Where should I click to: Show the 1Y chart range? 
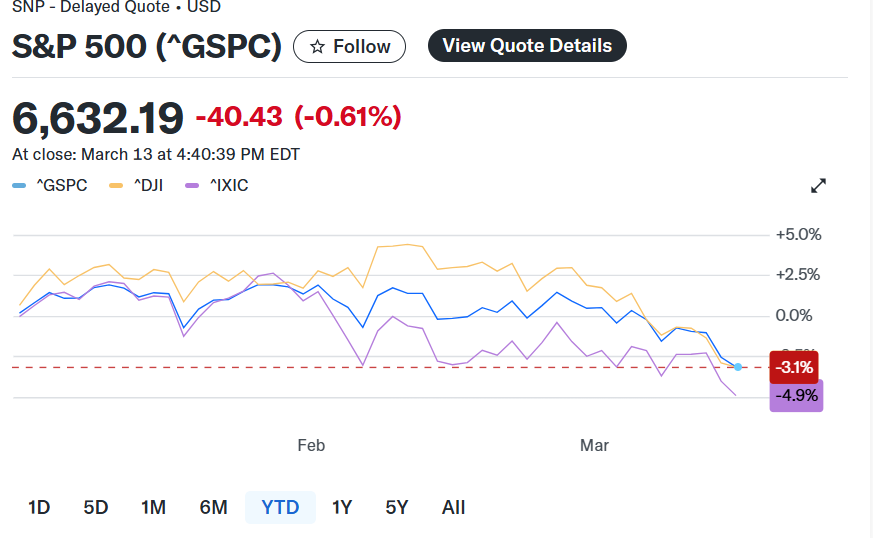[342, 507]
